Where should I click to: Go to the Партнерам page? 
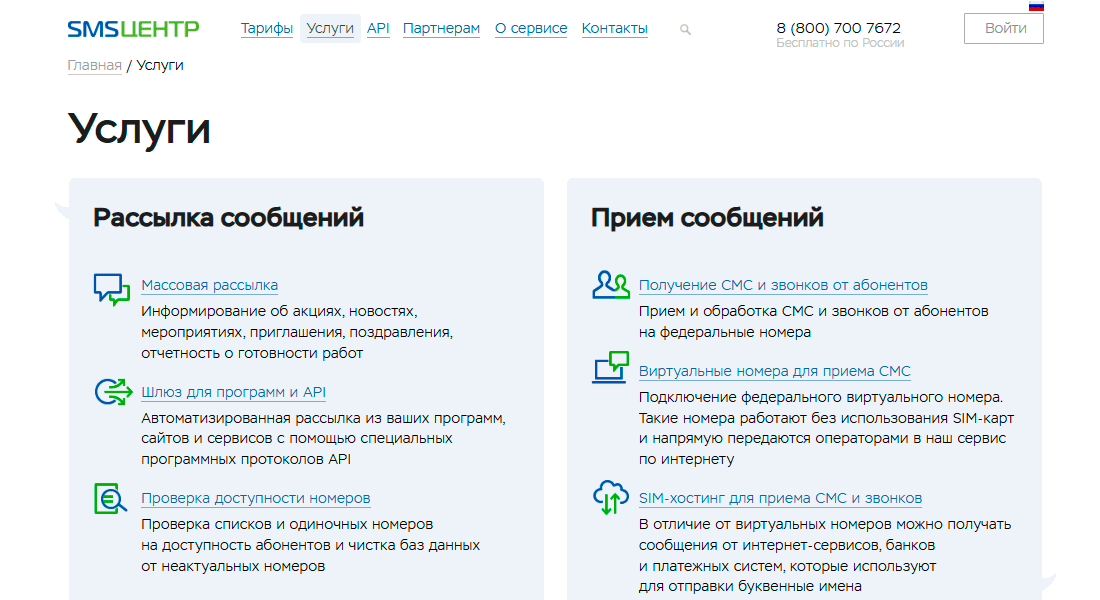(441, 28)
